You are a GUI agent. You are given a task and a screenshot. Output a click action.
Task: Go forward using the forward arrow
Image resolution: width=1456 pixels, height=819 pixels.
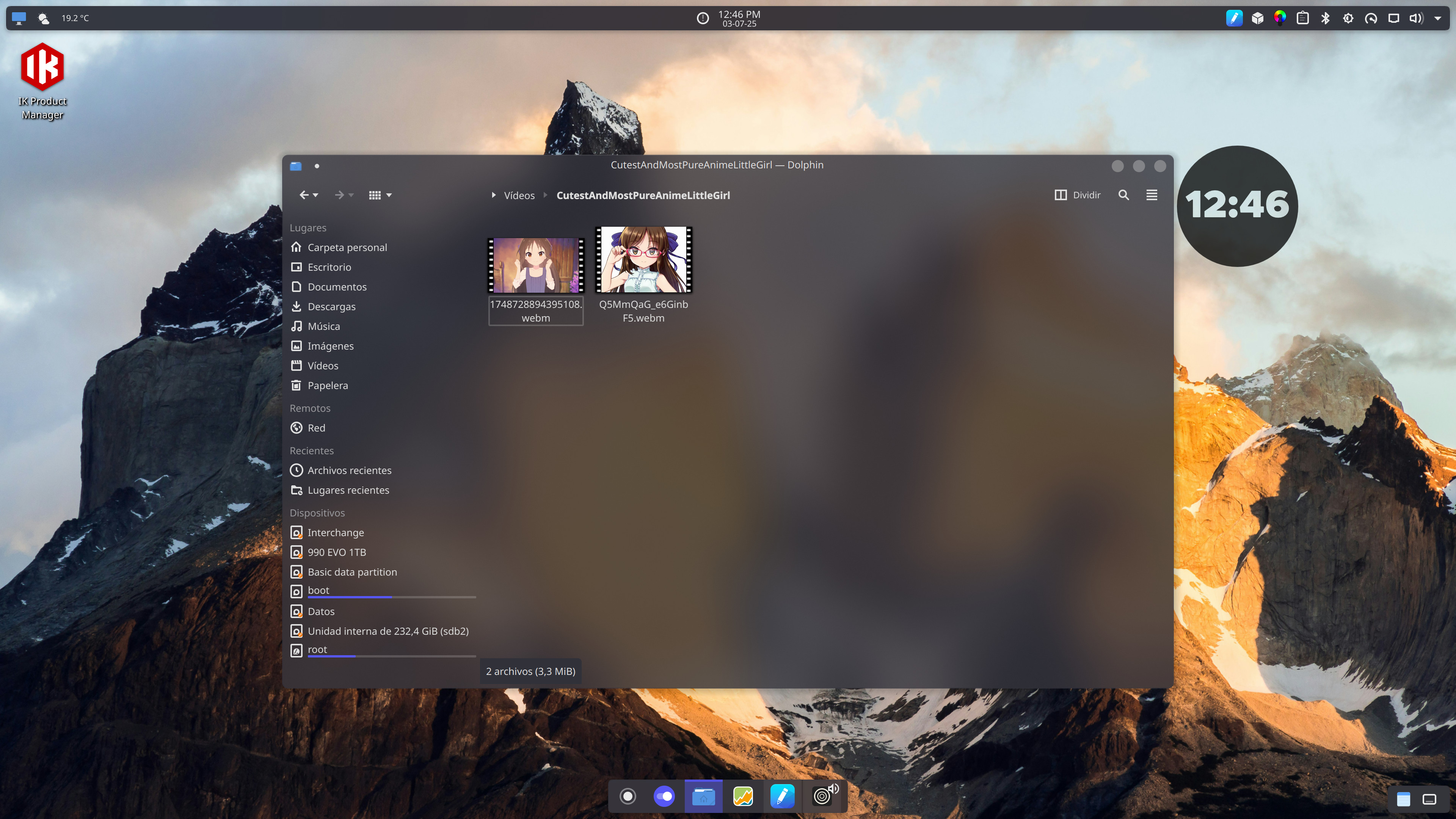pyautogui.click(x=339, y=195)
